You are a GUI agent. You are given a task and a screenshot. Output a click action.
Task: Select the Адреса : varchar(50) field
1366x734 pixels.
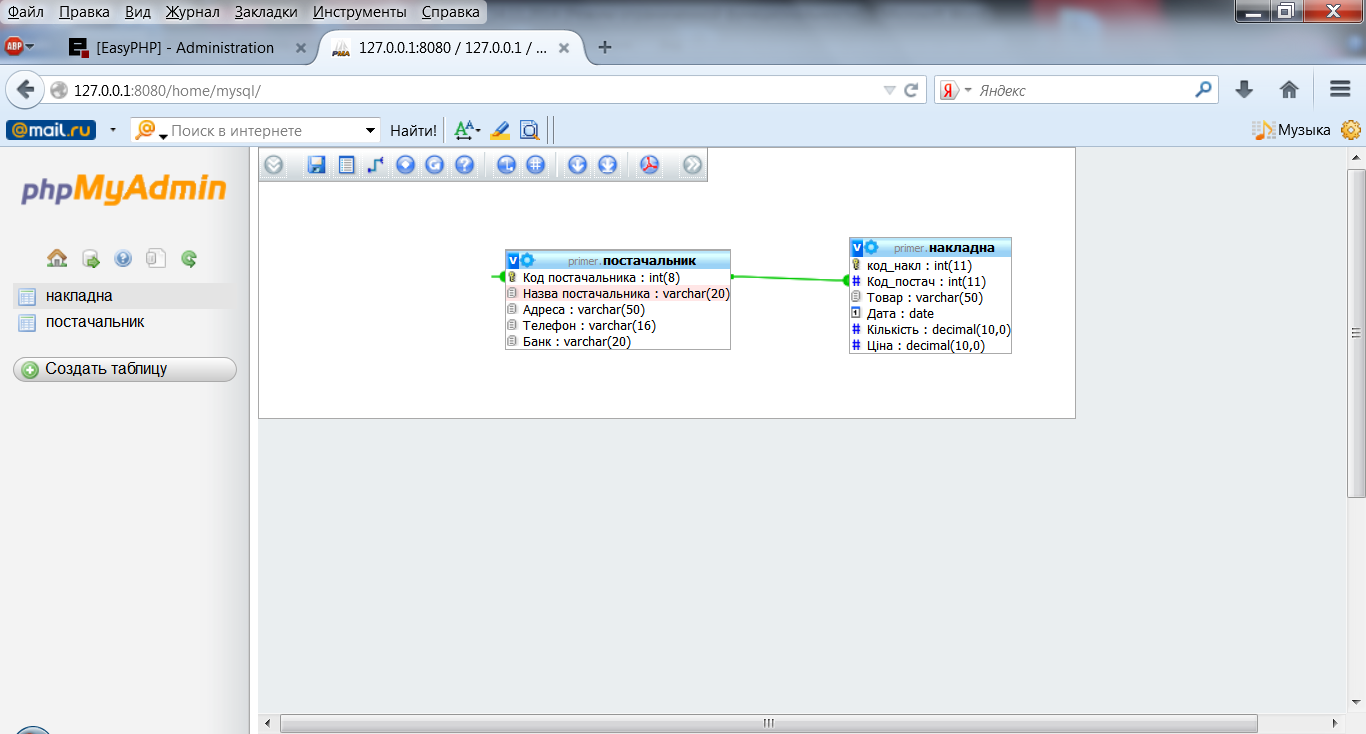618,309
